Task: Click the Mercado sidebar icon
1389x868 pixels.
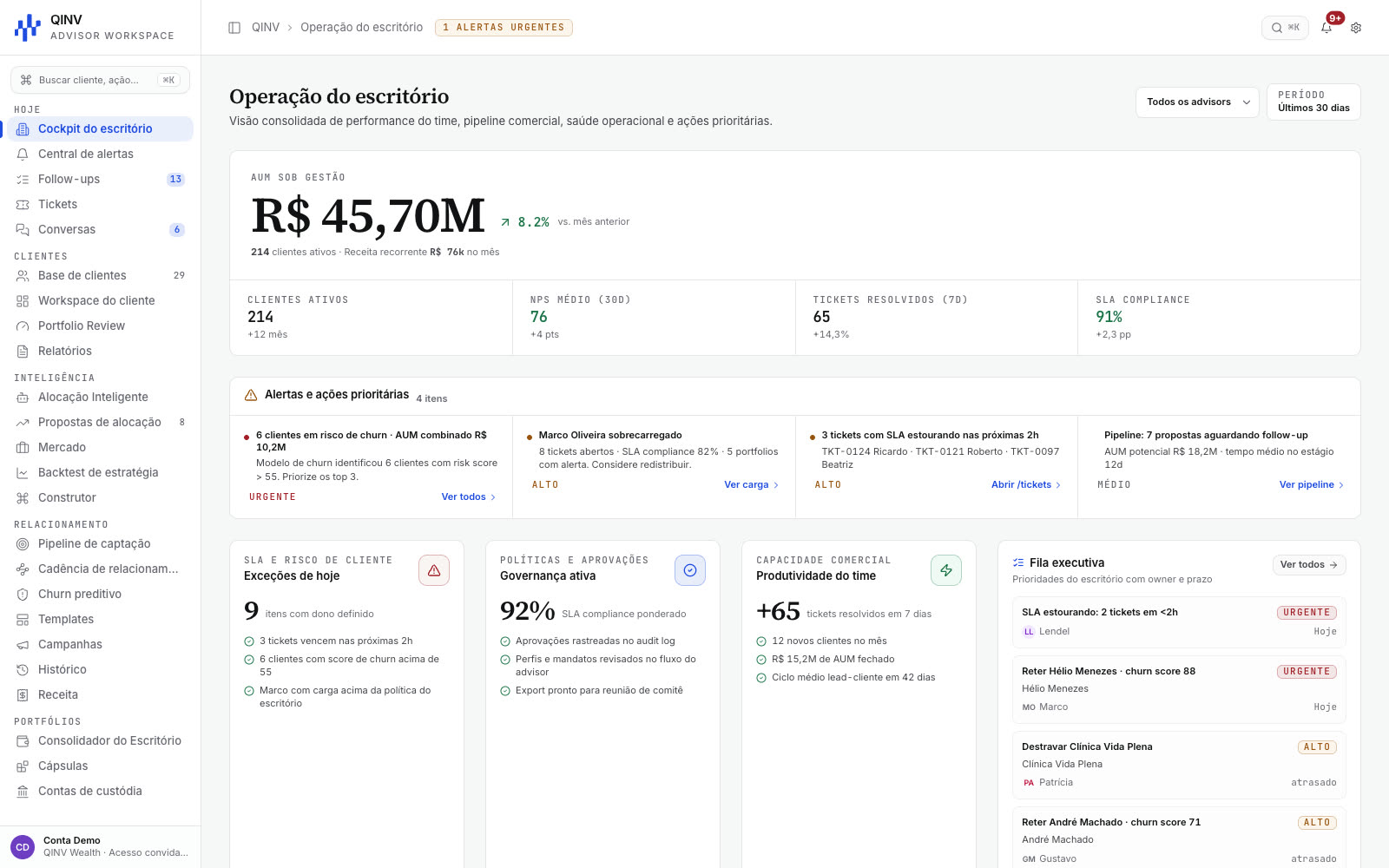Action: [x=23, y=448]
